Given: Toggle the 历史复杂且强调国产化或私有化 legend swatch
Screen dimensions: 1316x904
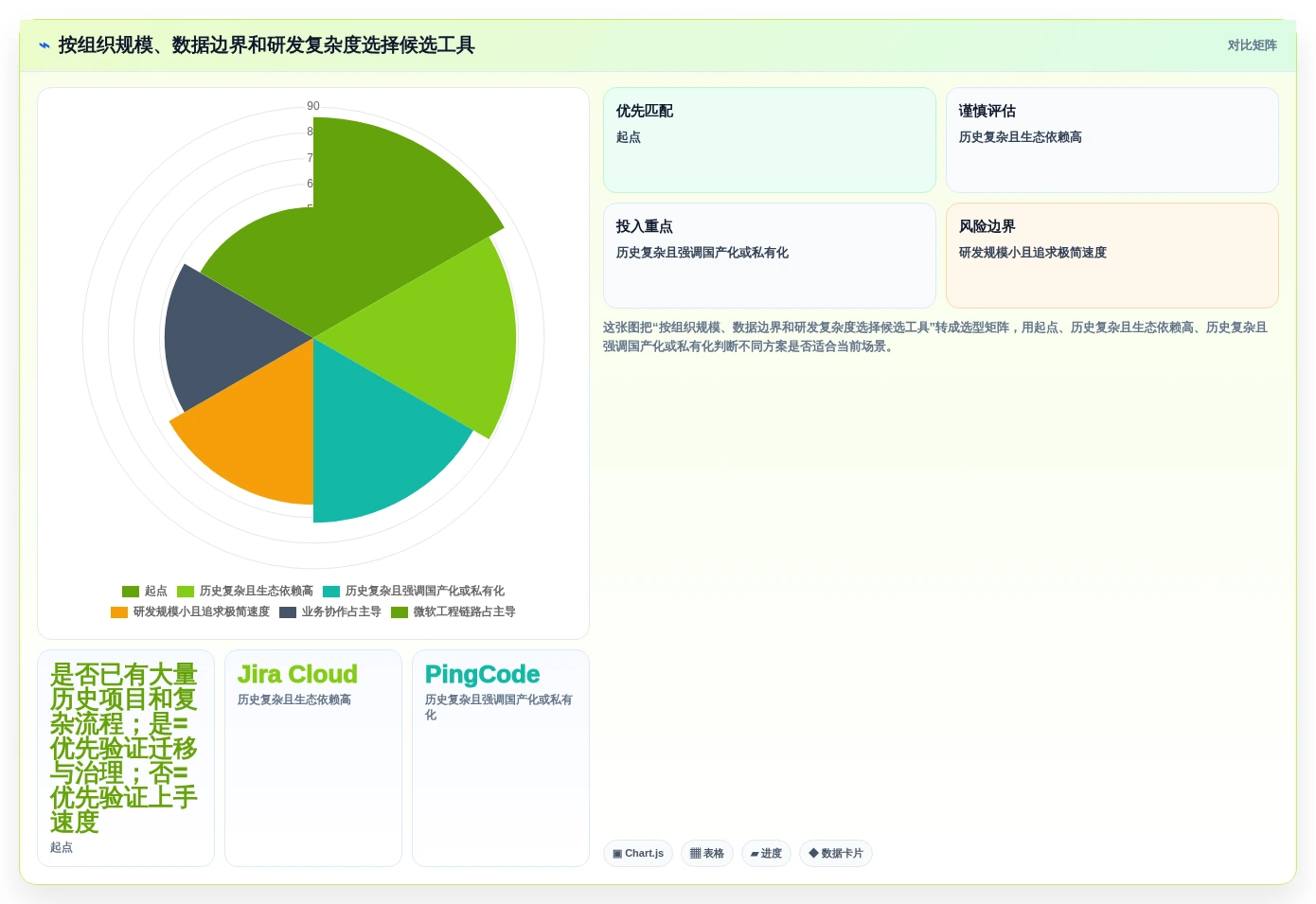Looking at the screenshot, I should tap(331, 592).
